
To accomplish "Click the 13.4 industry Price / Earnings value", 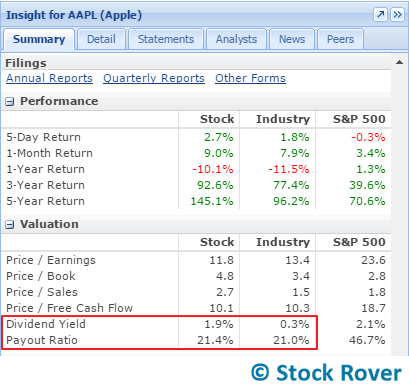I will (x=297, y=260).
